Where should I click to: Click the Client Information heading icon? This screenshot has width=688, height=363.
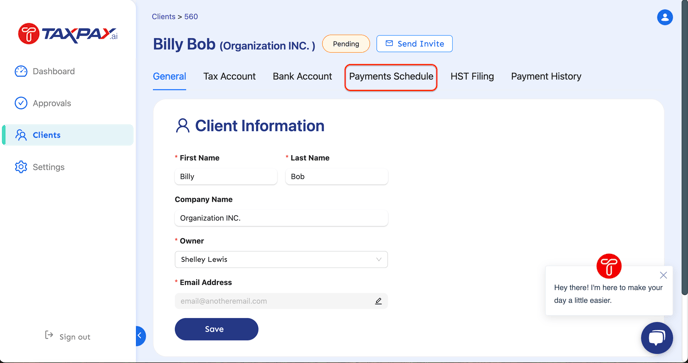(183, 126)
